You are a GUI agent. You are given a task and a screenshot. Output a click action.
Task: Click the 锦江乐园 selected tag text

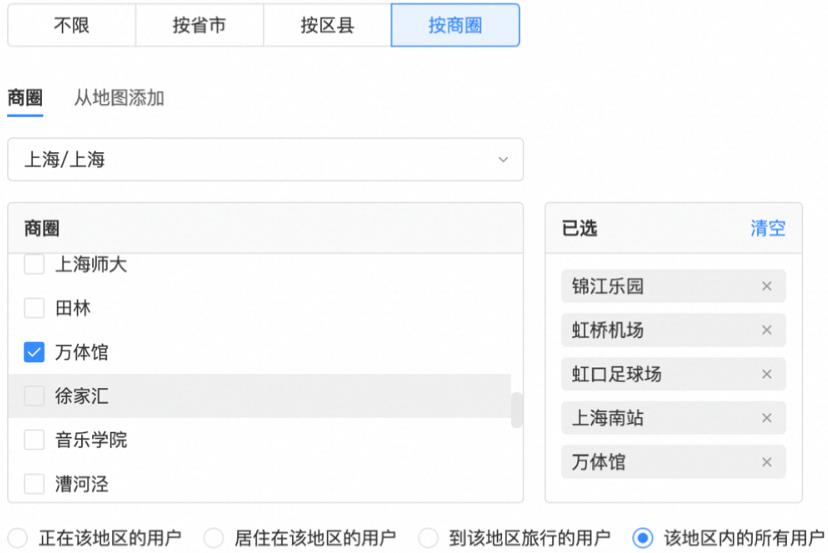pyautogui.click(x=608, y=286)
